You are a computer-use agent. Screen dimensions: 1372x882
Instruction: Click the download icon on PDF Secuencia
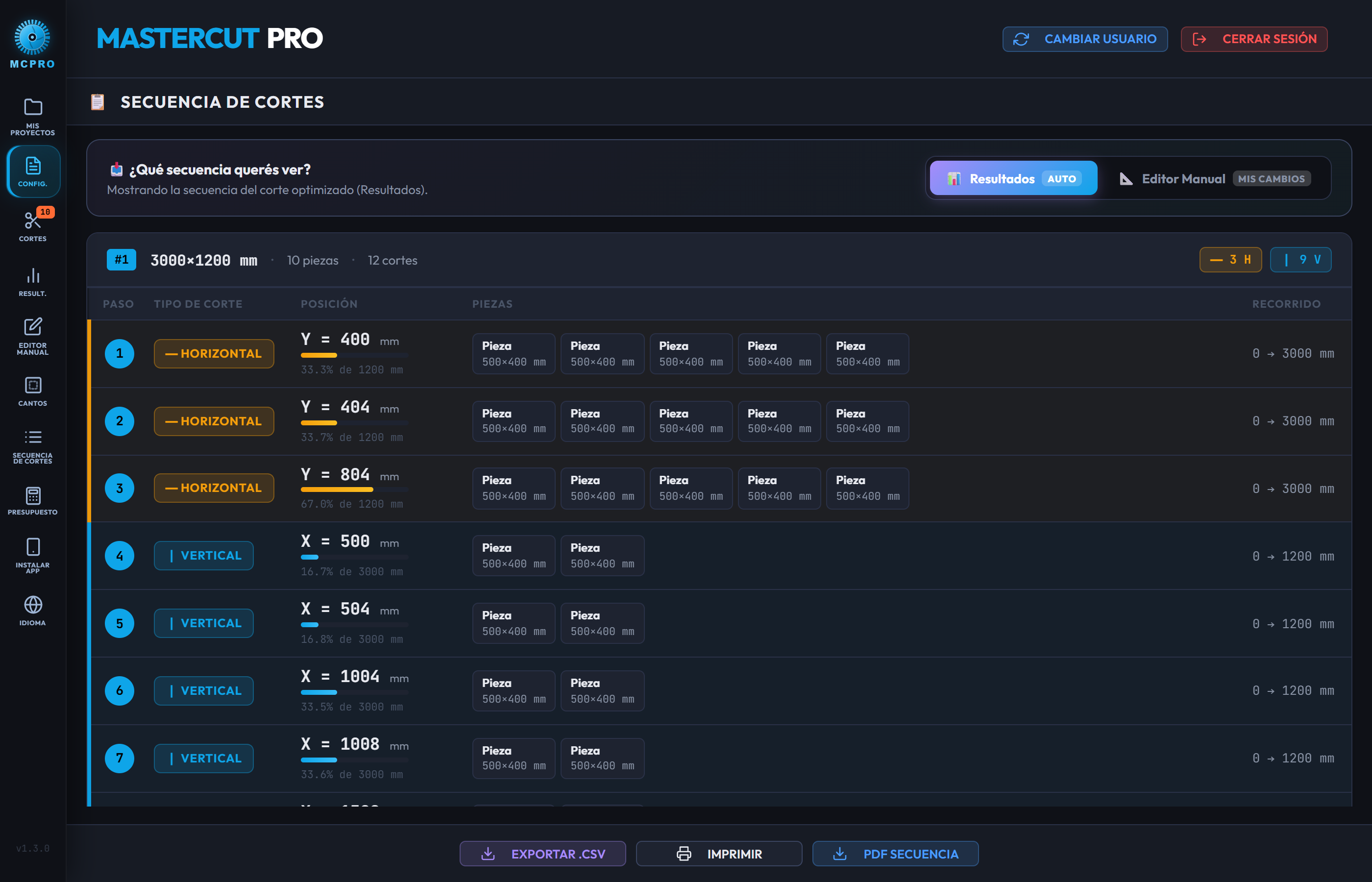click(839, 854)
